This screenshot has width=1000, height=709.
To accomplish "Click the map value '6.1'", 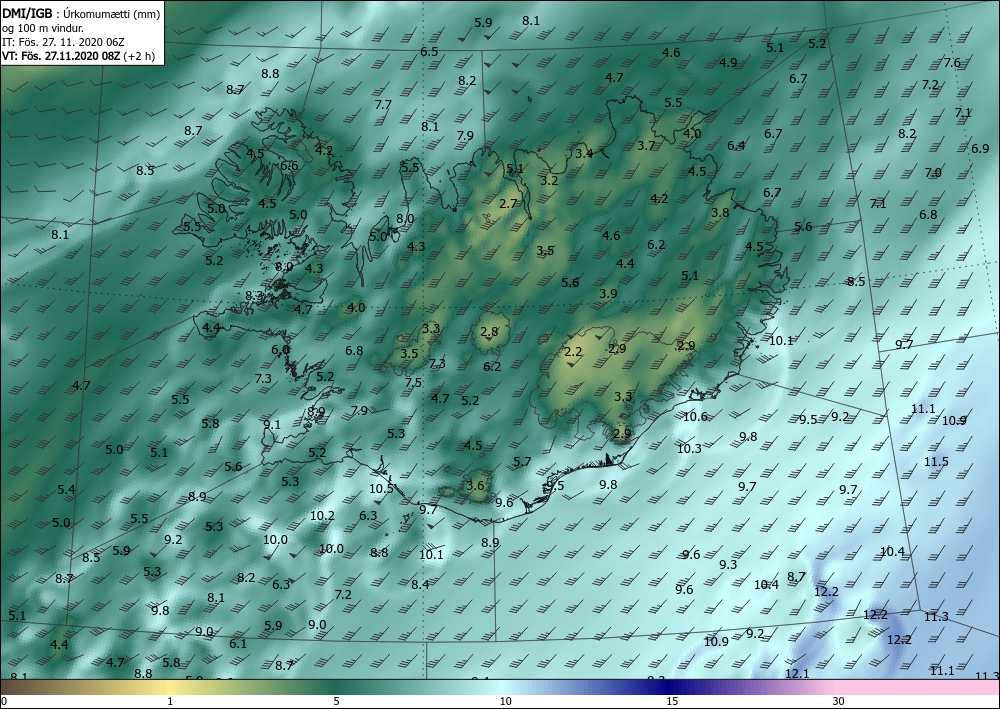I will (x=238, y=643).
